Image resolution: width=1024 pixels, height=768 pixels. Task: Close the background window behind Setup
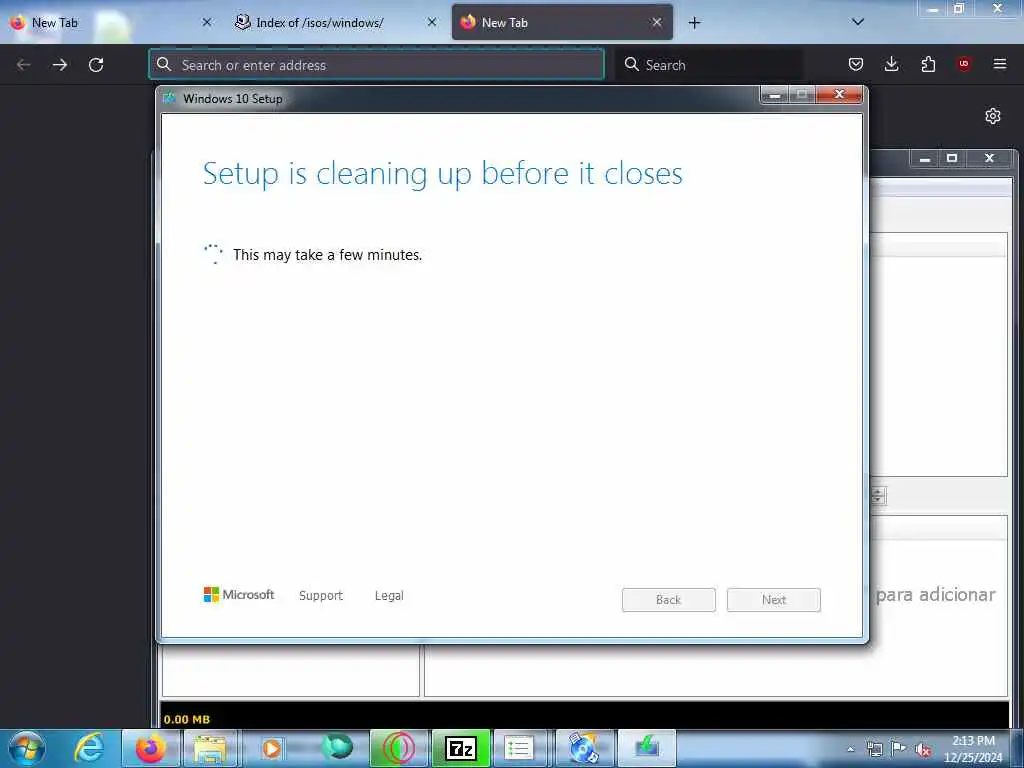(989, 159)
